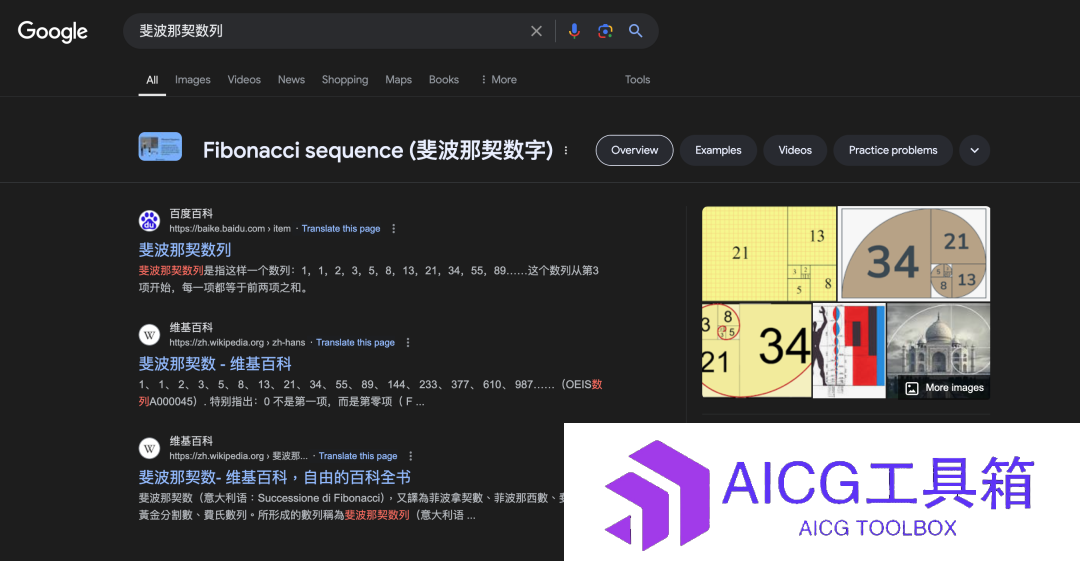Open 斐波那契数- 维基百科，自由的百科全书 result
1080x561 pixels.
tap(275, 477)
